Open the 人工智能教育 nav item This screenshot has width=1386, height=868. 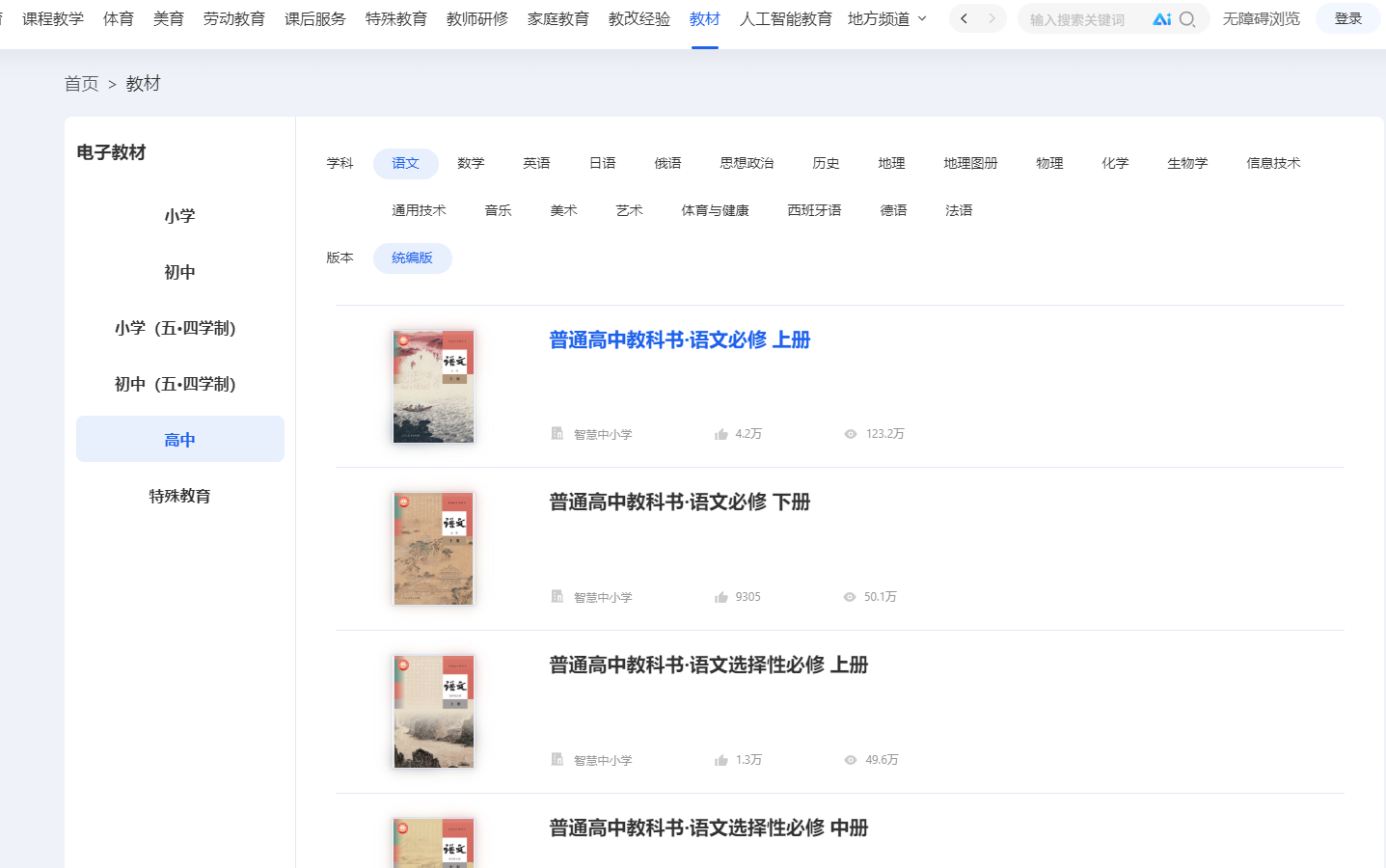[x=786, y=18]
